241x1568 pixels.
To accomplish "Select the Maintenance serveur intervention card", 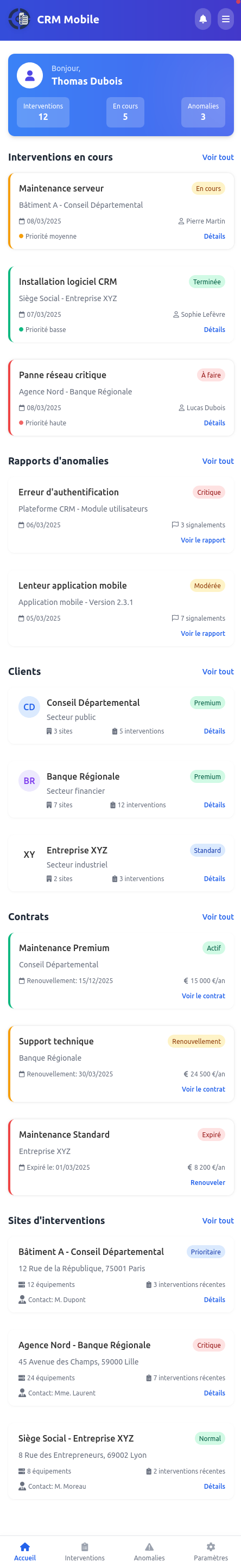I will (x=121, y=211).
